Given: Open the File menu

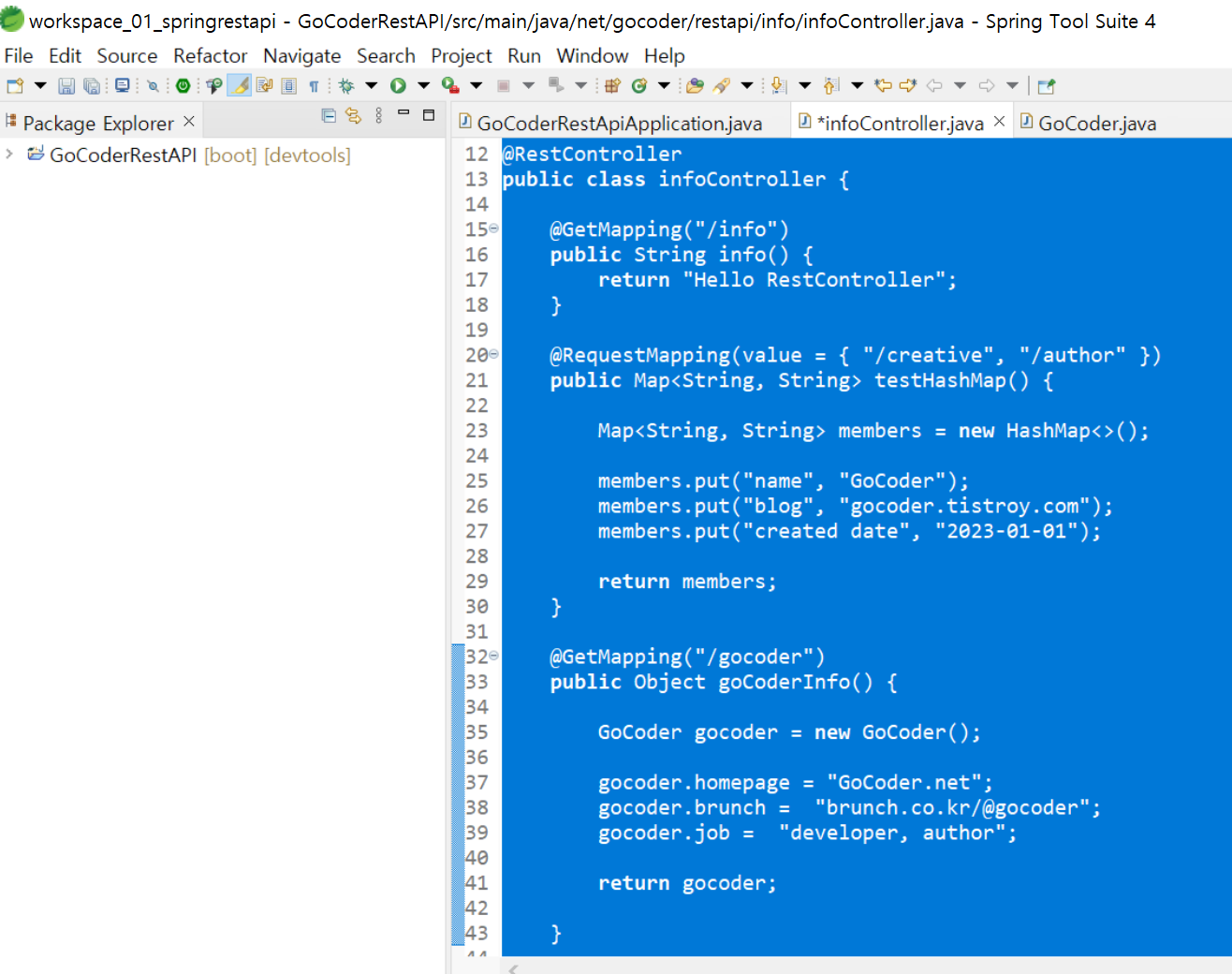Looking at the screenshot, I should click(19, 56).
